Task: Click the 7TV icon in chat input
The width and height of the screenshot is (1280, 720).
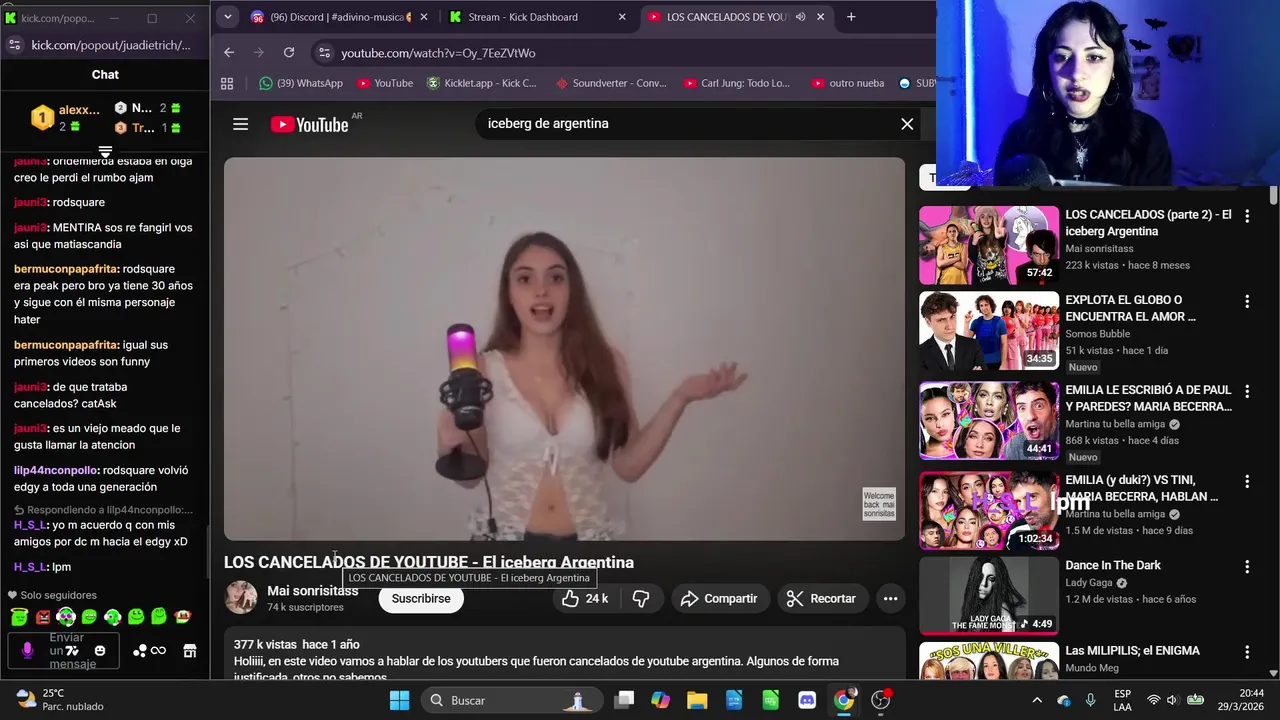Action: click(x=72, y=651)
